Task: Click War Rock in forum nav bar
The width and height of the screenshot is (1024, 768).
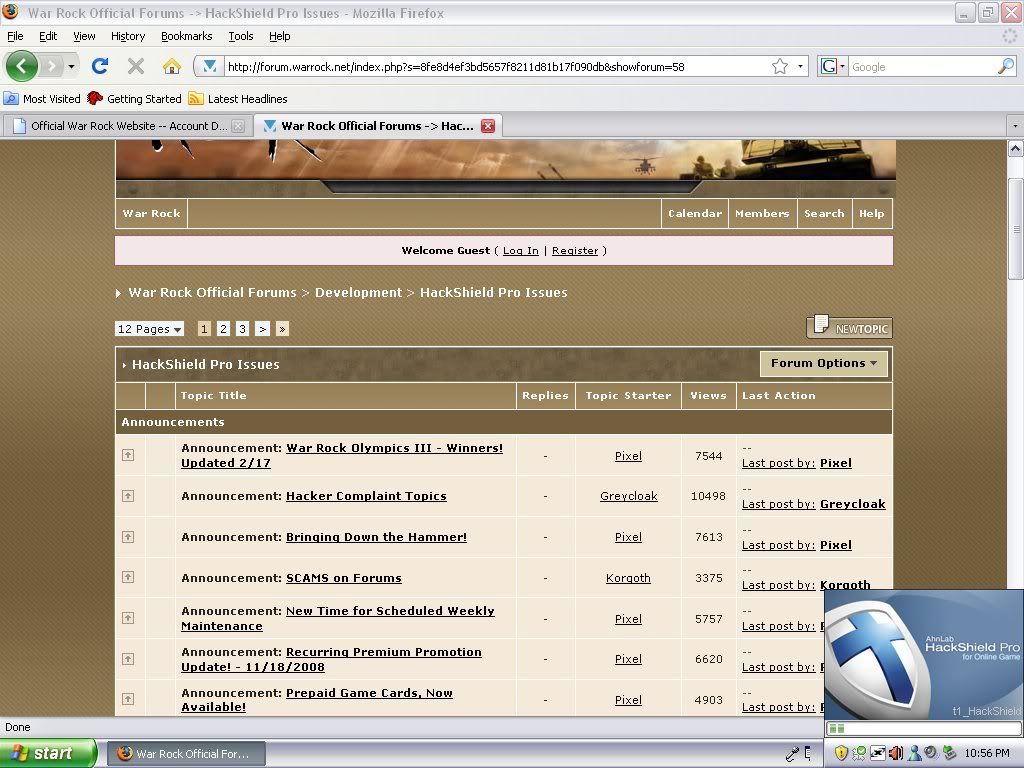Action: point(152,214)
